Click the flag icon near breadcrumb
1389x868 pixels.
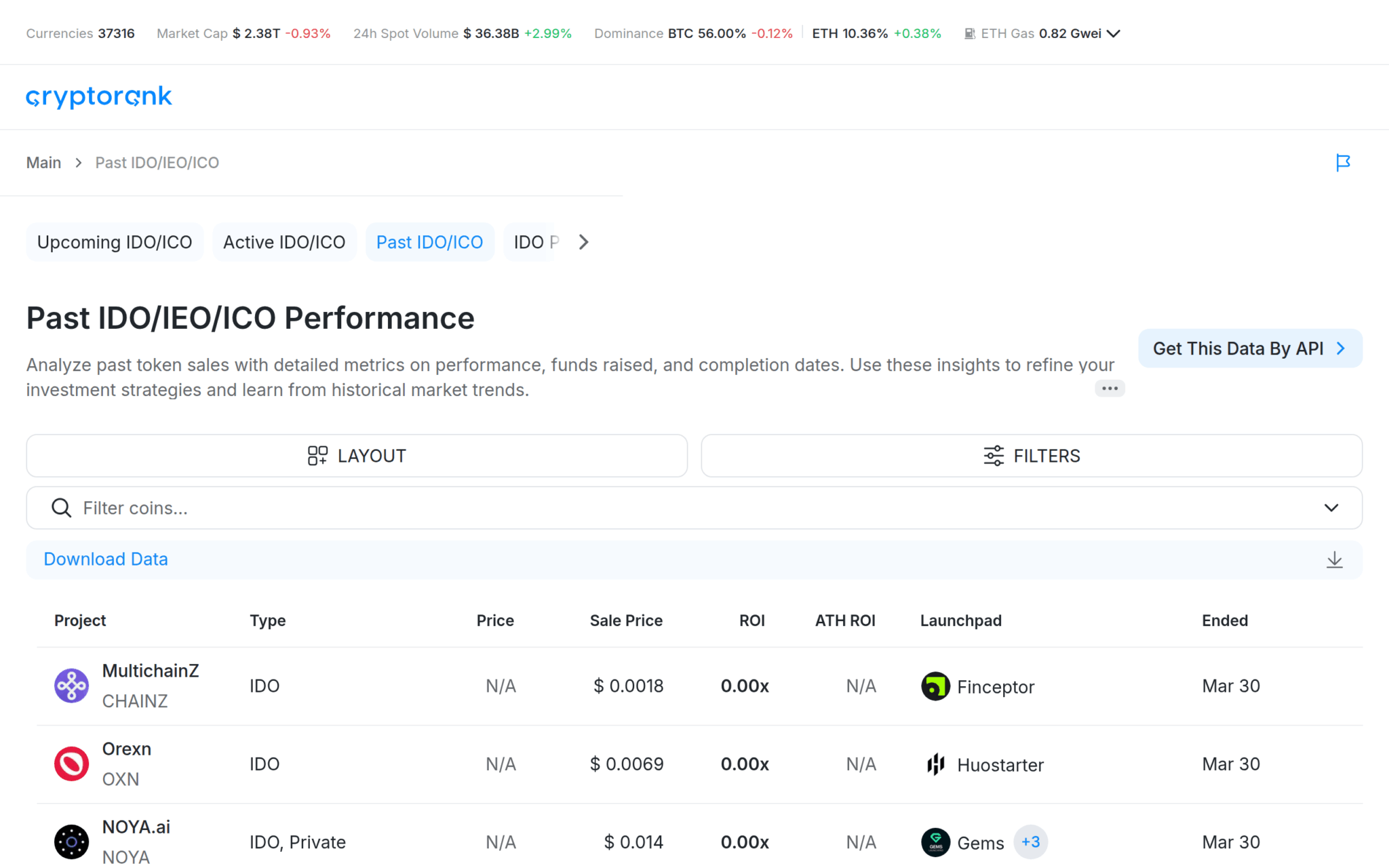1342,163
